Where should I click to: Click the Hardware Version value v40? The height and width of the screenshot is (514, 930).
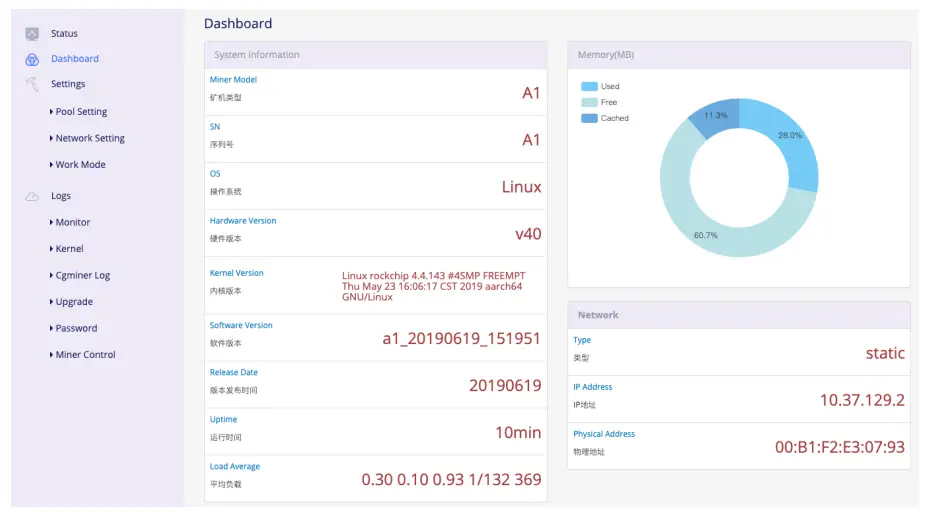click(528, 234)
